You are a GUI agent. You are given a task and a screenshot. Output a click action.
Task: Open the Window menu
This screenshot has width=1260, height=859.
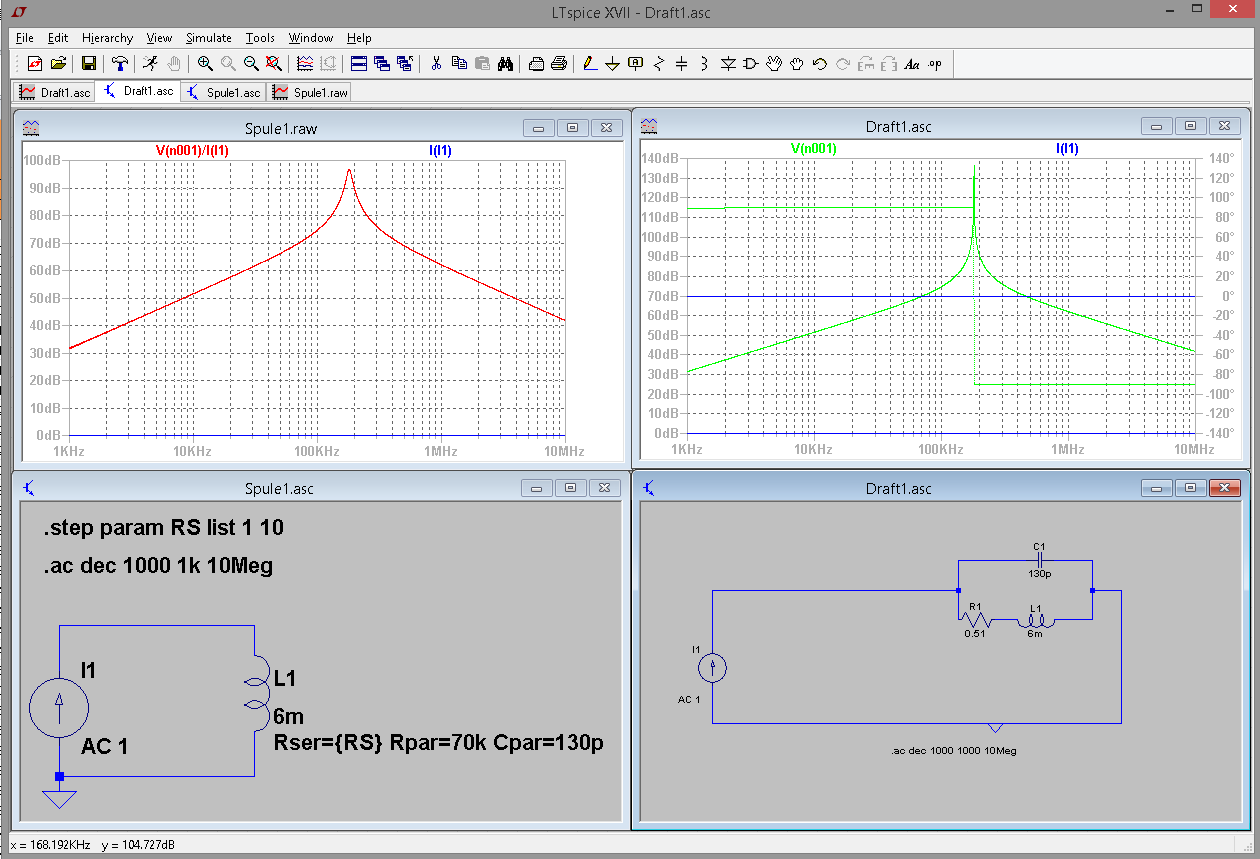coord(311,38)
